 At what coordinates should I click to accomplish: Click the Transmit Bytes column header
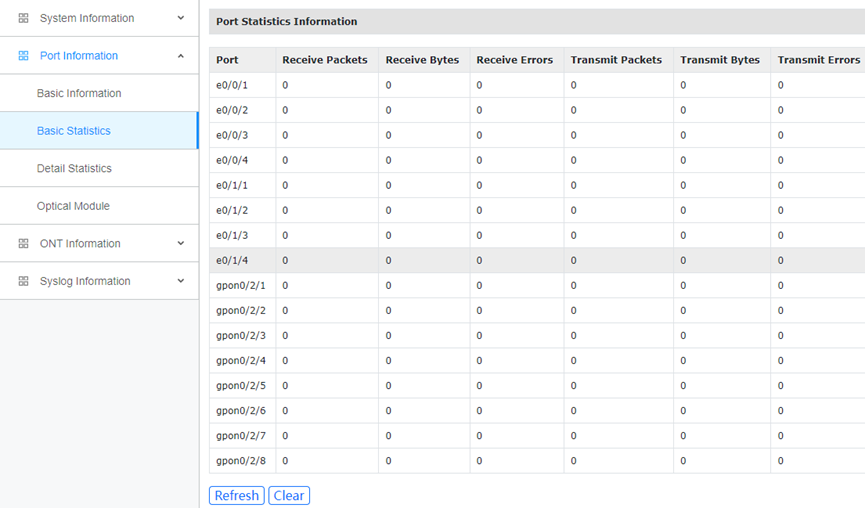(x=720, y=60)
